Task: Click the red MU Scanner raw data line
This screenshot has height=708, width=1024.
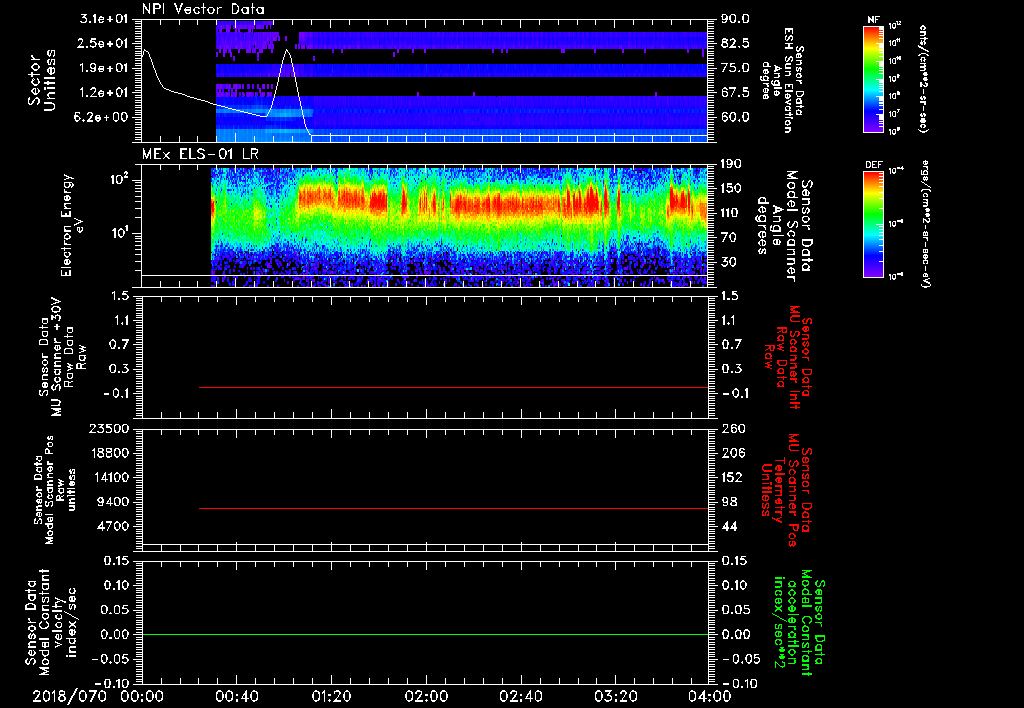Action: (453, 387)
